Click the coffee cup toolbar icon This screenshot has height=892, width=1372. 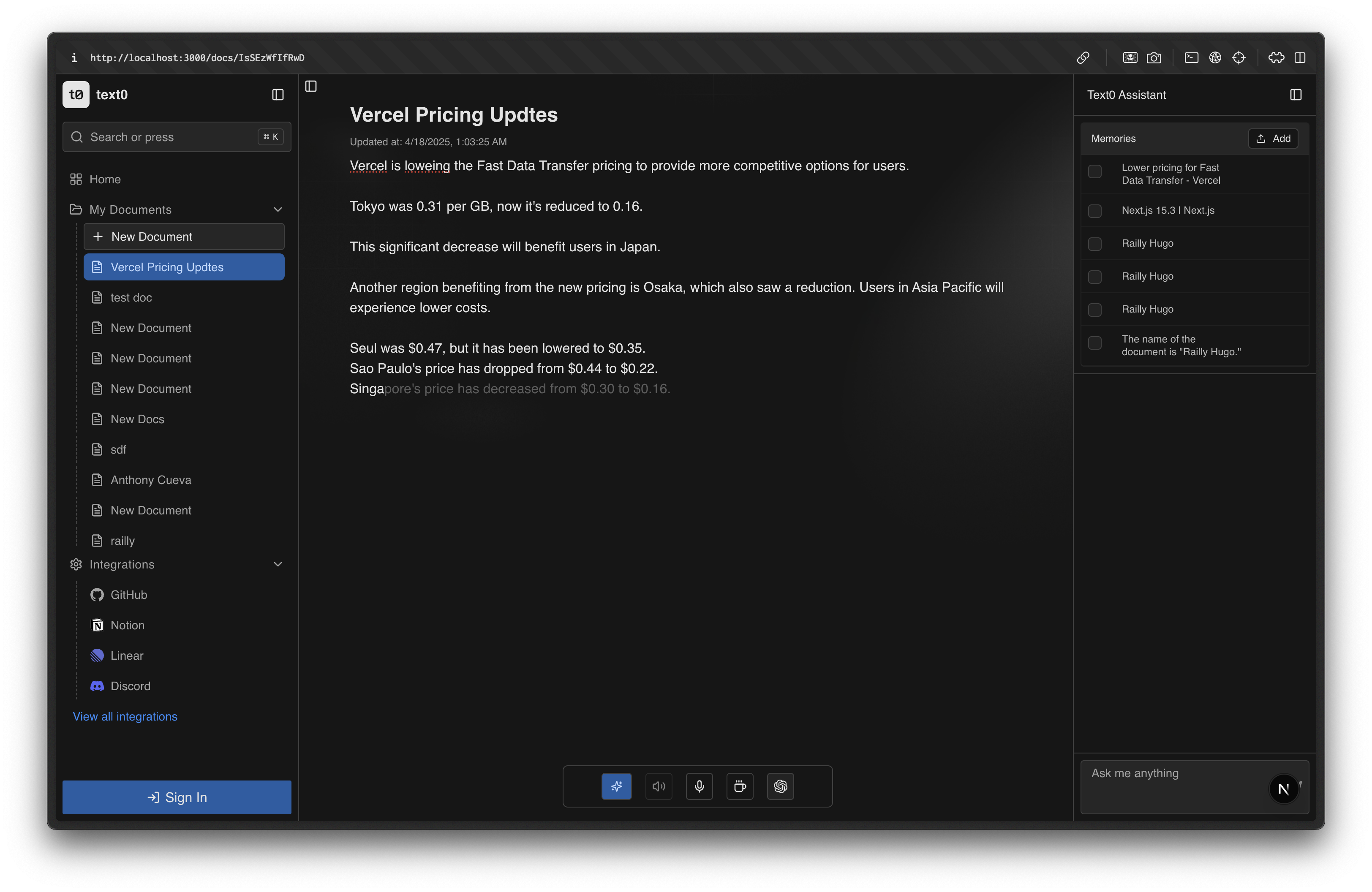740,786
